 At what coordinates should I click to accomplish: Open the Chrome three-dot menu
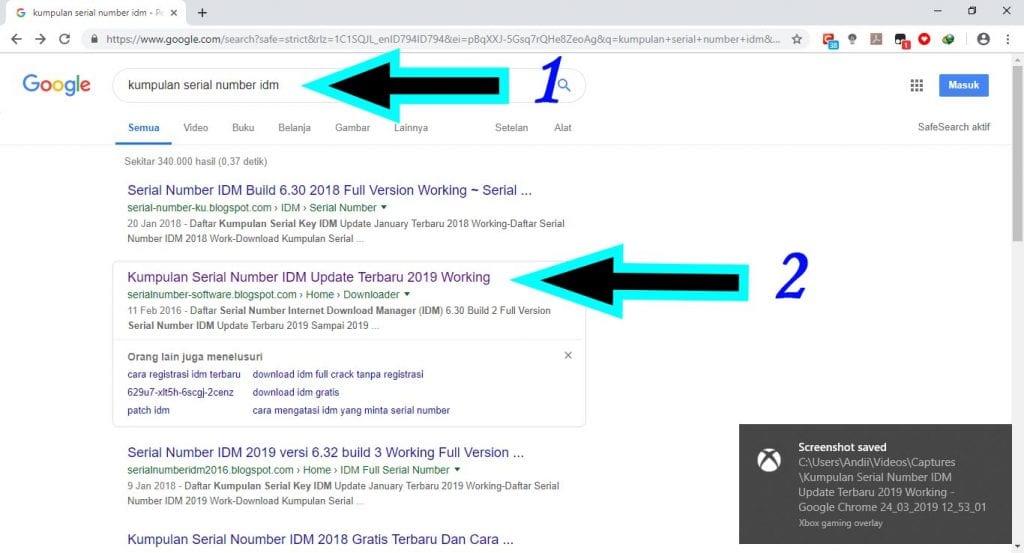point(1006,39)
